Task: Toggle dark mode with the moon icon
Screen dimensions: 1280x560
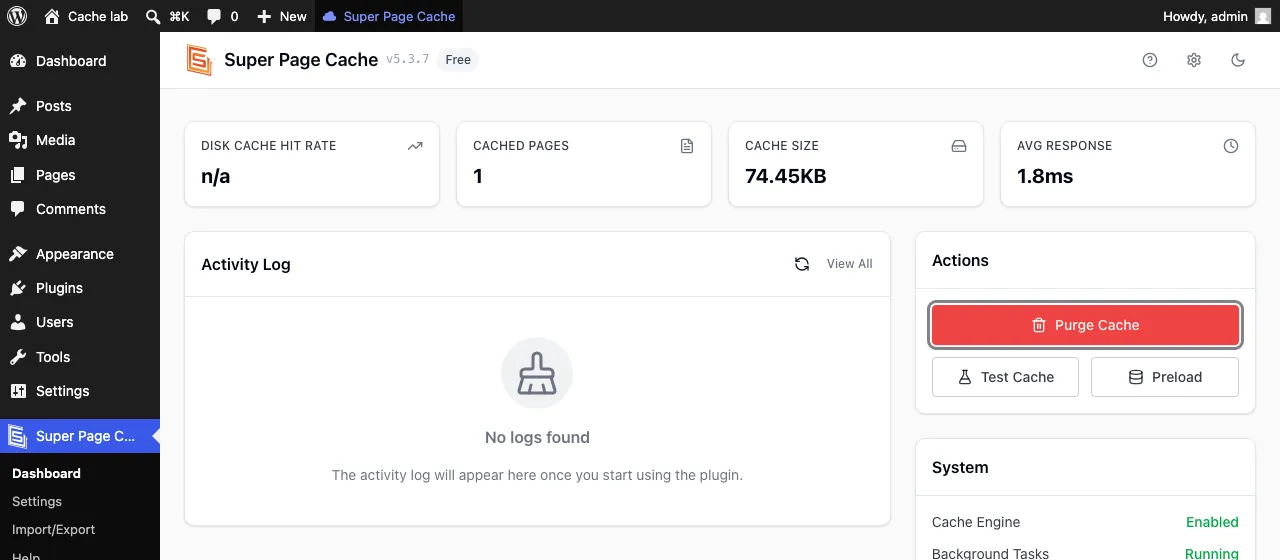Action: [x=1238, y=60]
